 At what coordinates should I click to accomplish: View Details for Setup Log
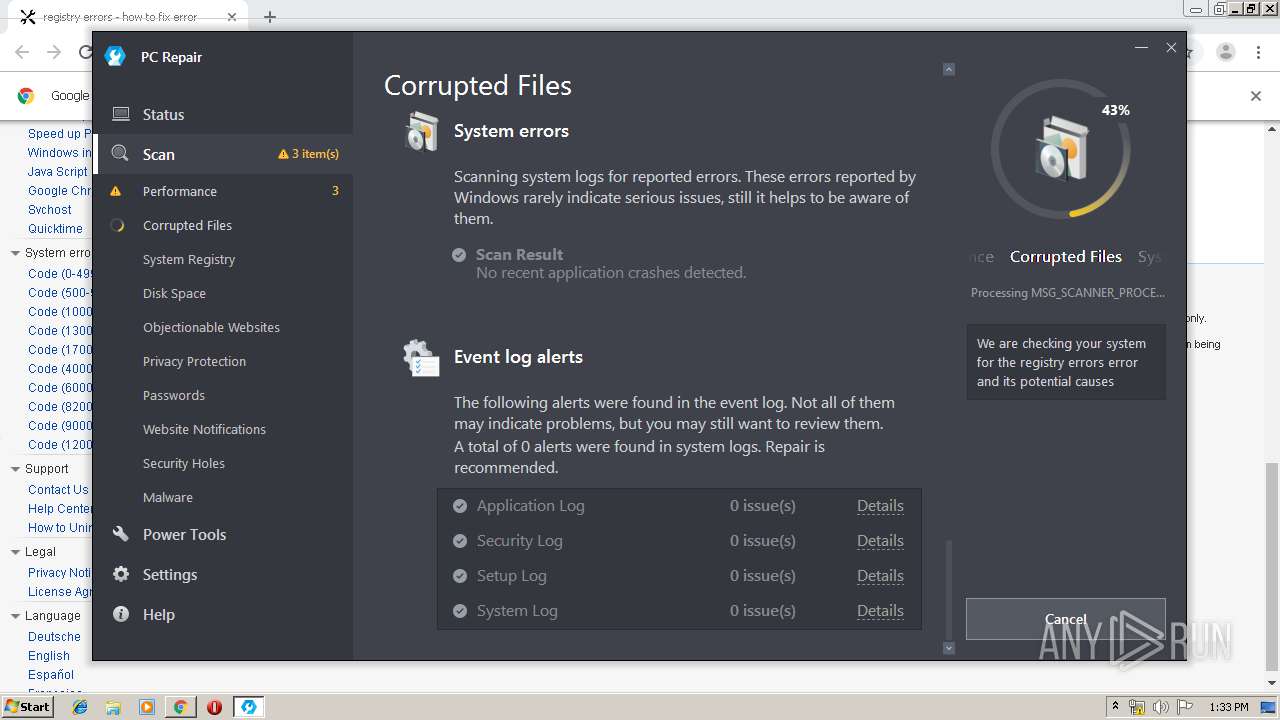[x=880, y=576]
